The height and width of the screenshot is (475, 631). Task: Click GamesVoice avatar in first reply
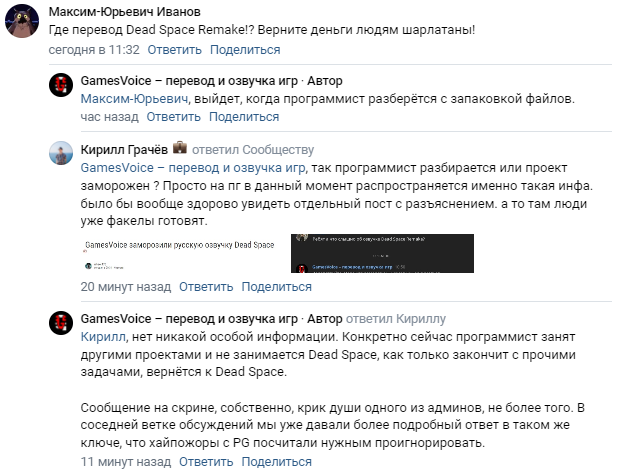click(x=63, y=85)
